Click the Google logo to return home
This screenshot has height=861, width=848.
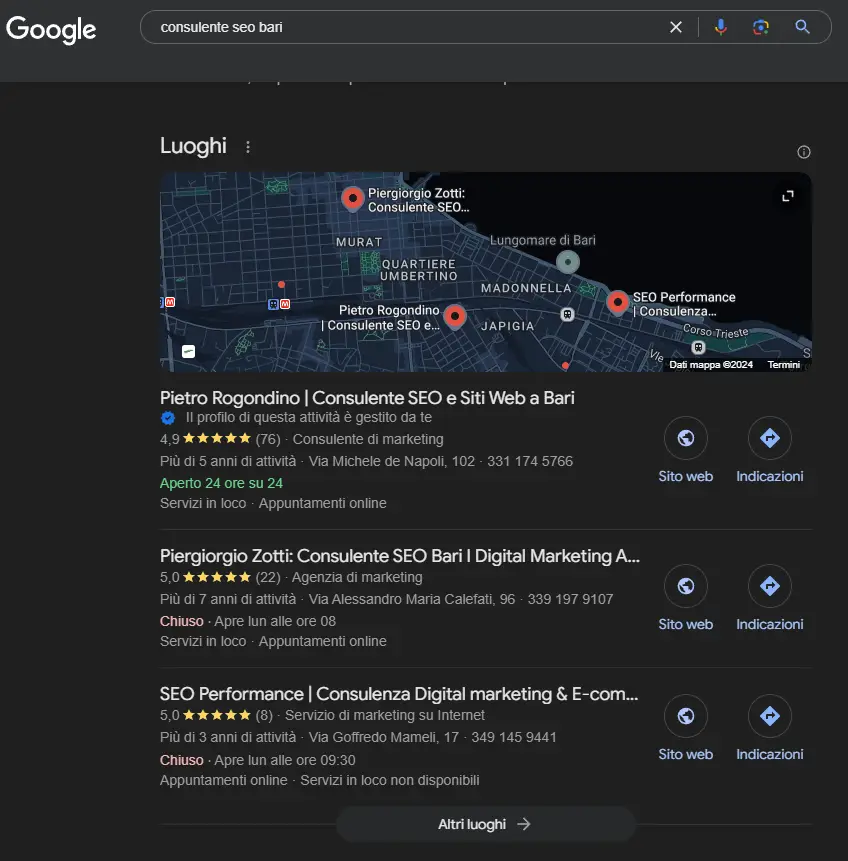click(x=51, y=30)
